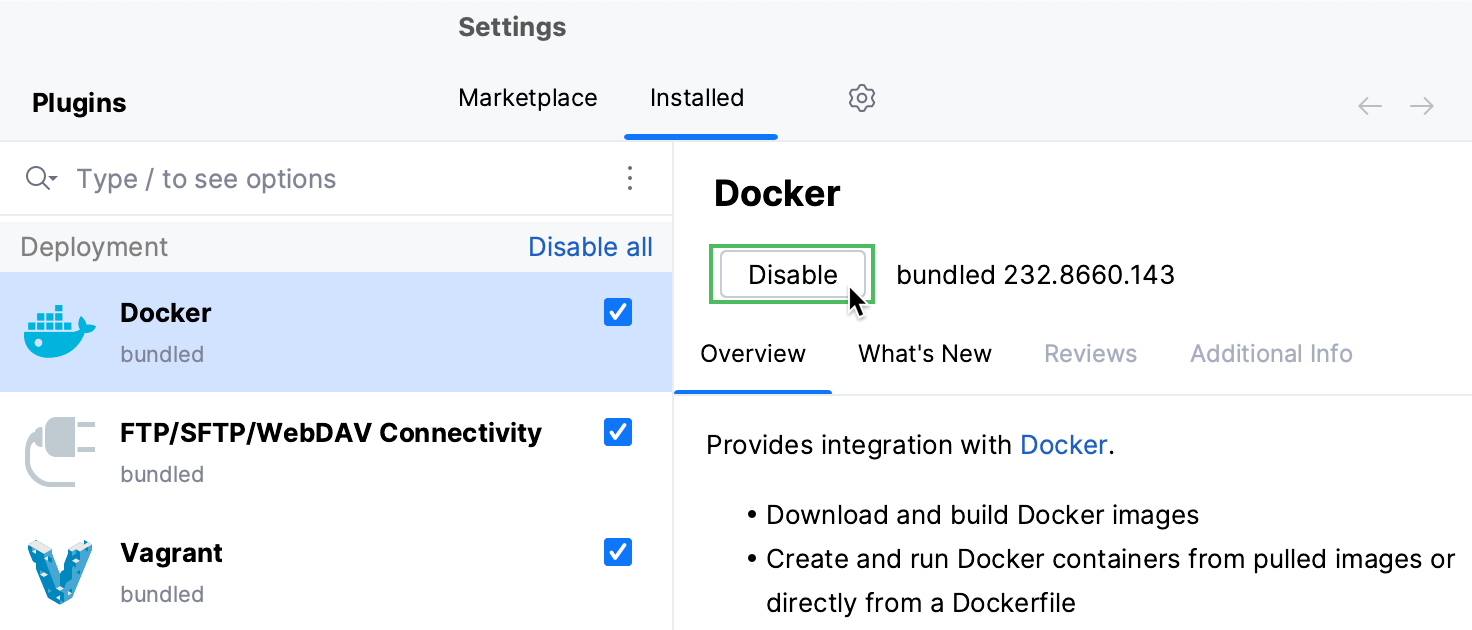Select the Reviews tab
This screenshot has height=630, width=1472.
coord(1090,353)
